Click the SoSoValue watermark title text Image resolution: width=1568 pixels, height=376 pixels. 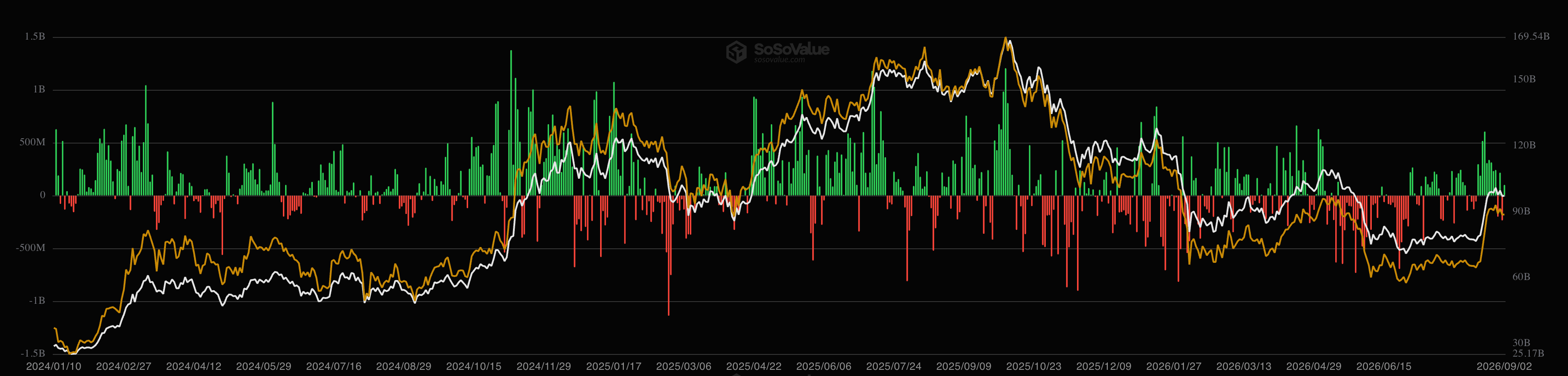pyautogui.click(x=791, y=49)
